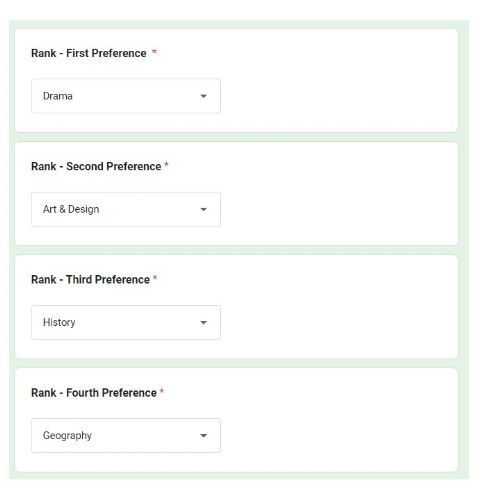Click the required asterisk after Second Preference

166,165
